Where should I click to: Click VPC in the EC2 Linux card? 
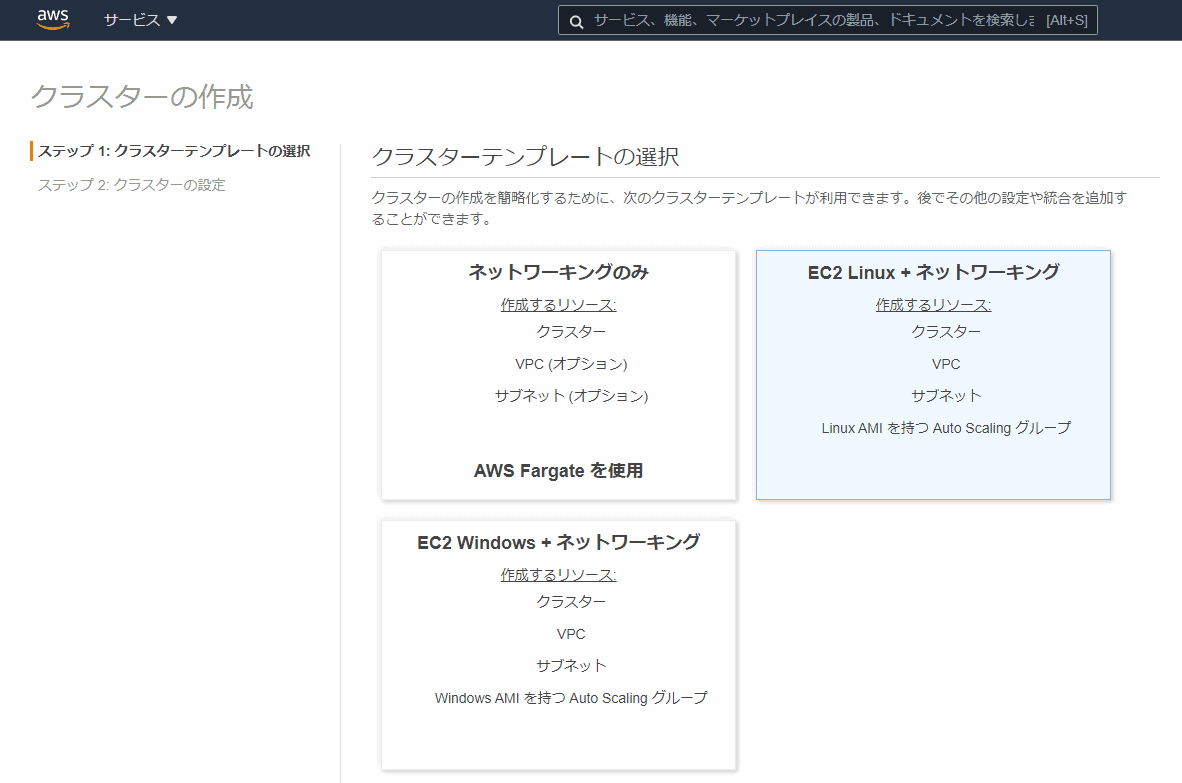coord(946,364)
